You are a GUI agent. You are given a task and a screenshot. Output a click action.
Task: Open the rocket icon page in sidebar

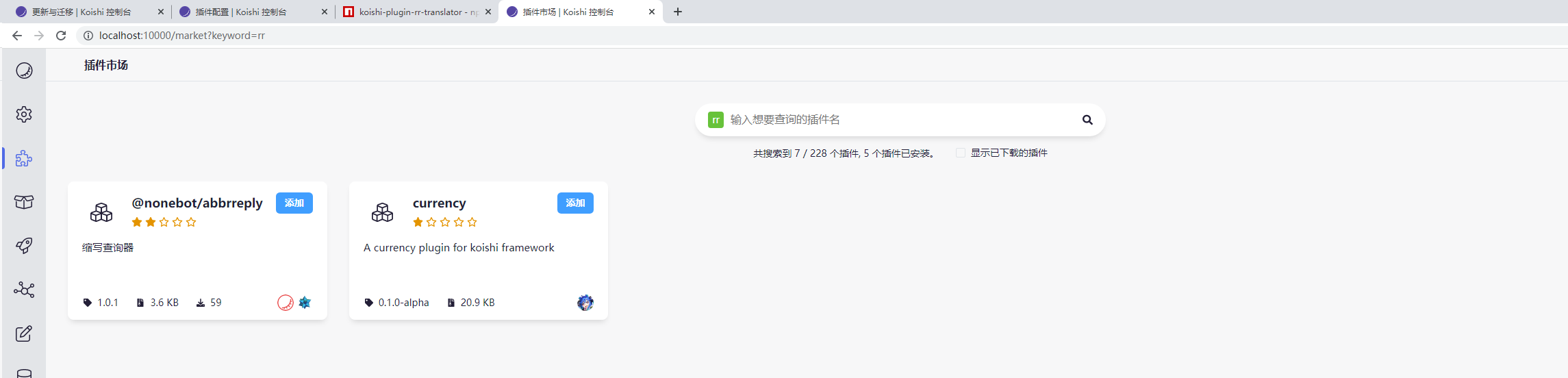pos(24,246)
